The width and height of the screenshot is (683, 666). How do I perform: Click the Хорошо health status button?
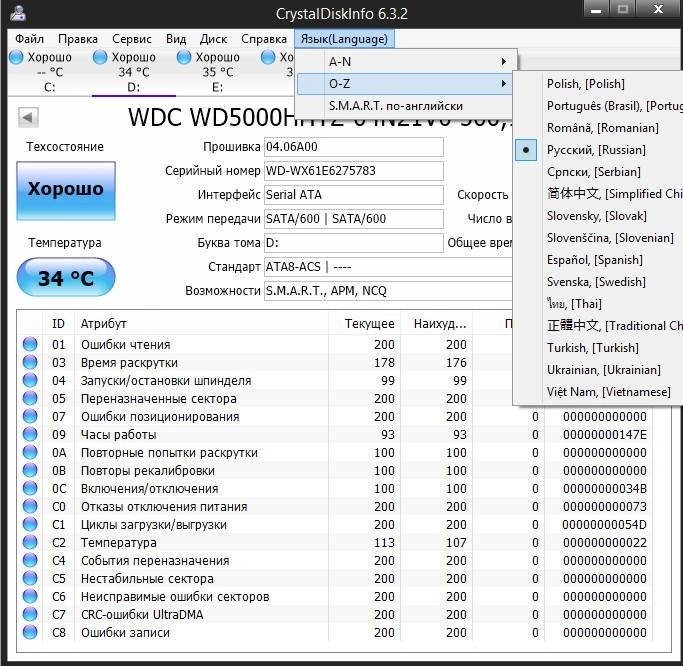click(x=66, y=190)
